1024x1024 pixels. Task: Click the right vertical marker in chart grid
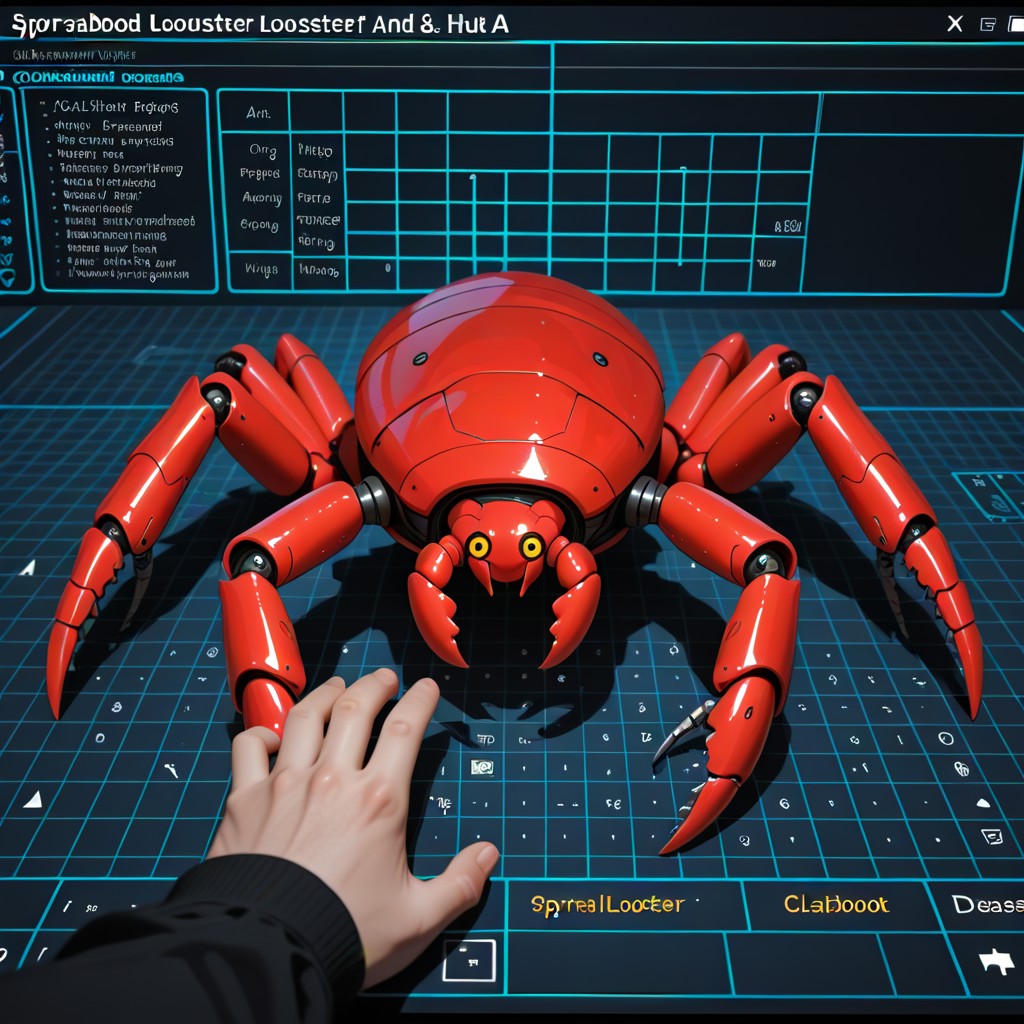(682, 214)
